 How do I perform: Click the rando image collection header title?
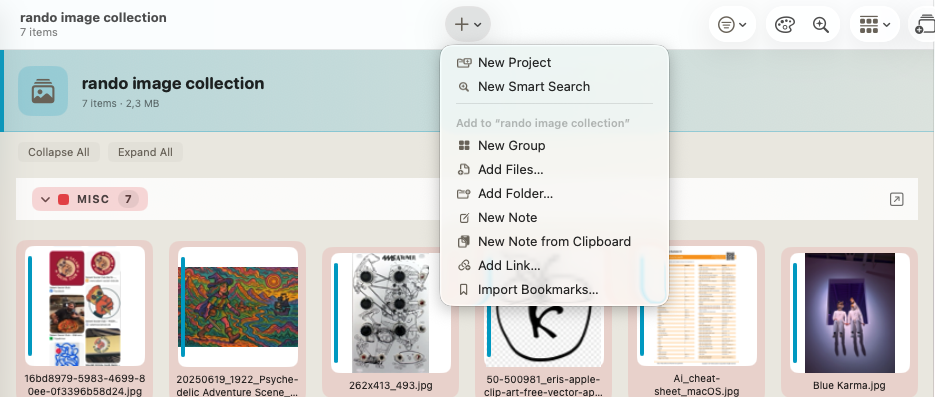tap(173, 83)
